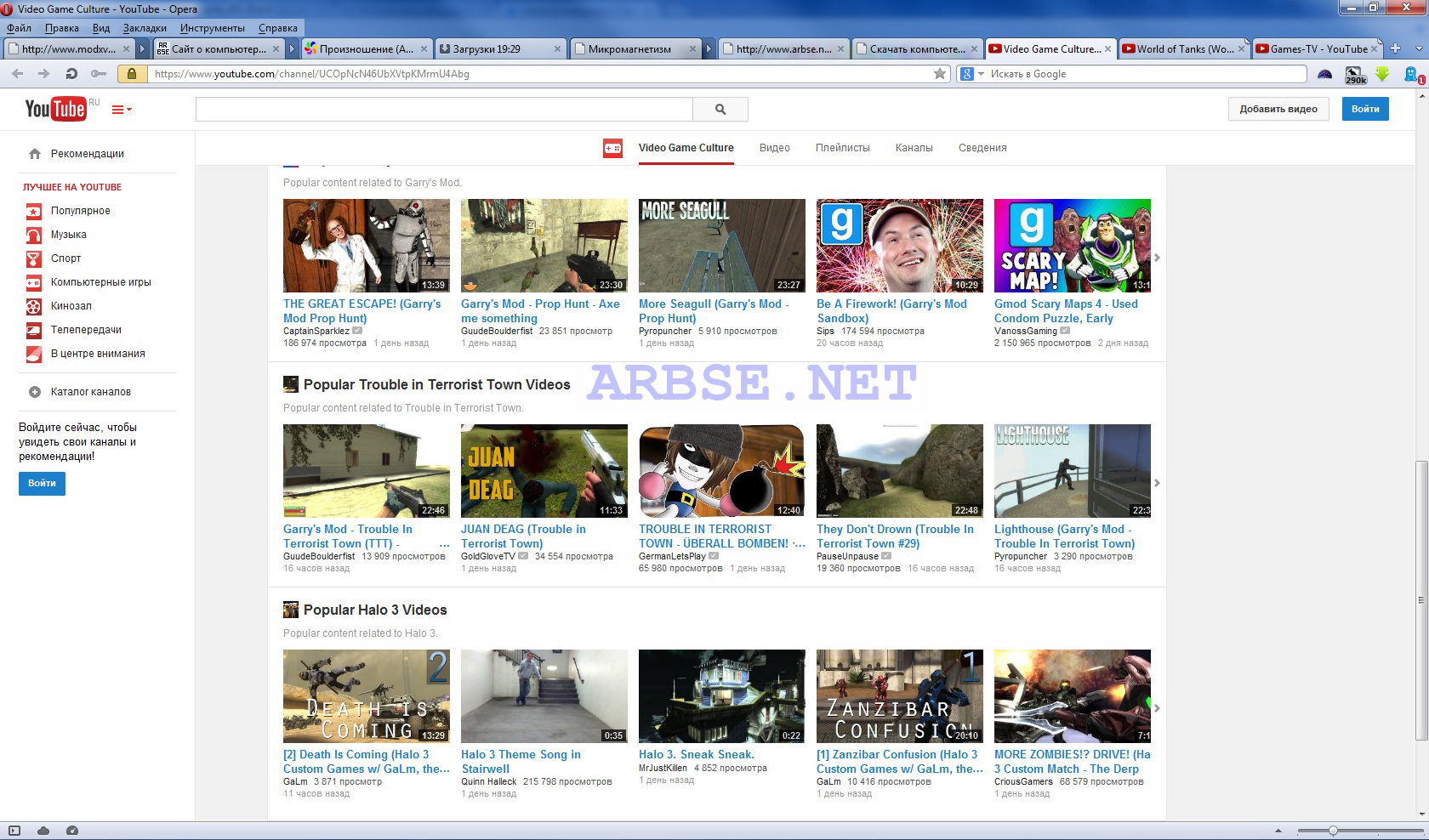Image resolution: width=1429 pixels, height=840 pixels.
Task: Open Компьютерные игры in the sidebar
Action: 100,282
